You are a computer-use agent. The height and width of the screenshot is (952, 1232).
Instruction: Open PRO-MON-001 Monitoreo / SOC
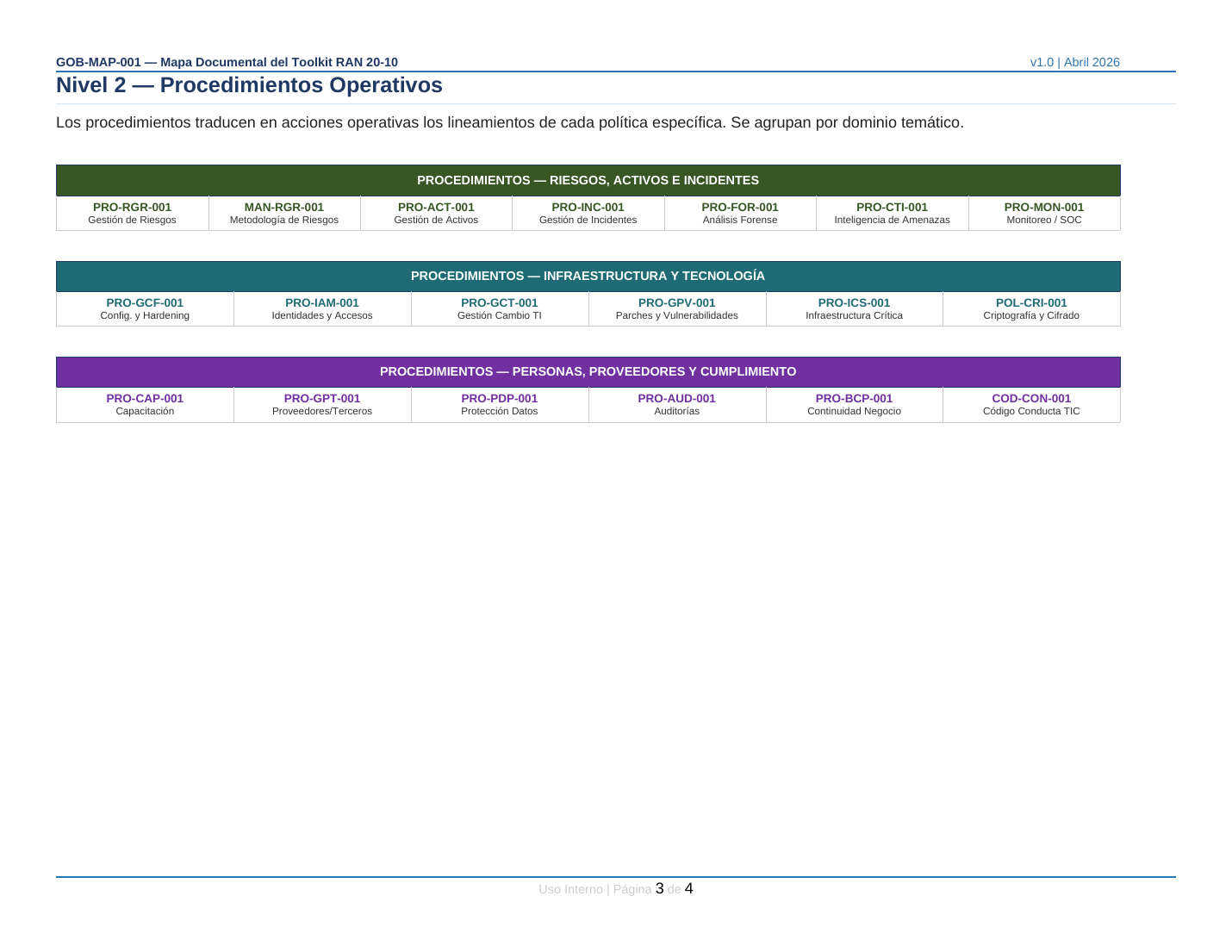pos(1044,214)
